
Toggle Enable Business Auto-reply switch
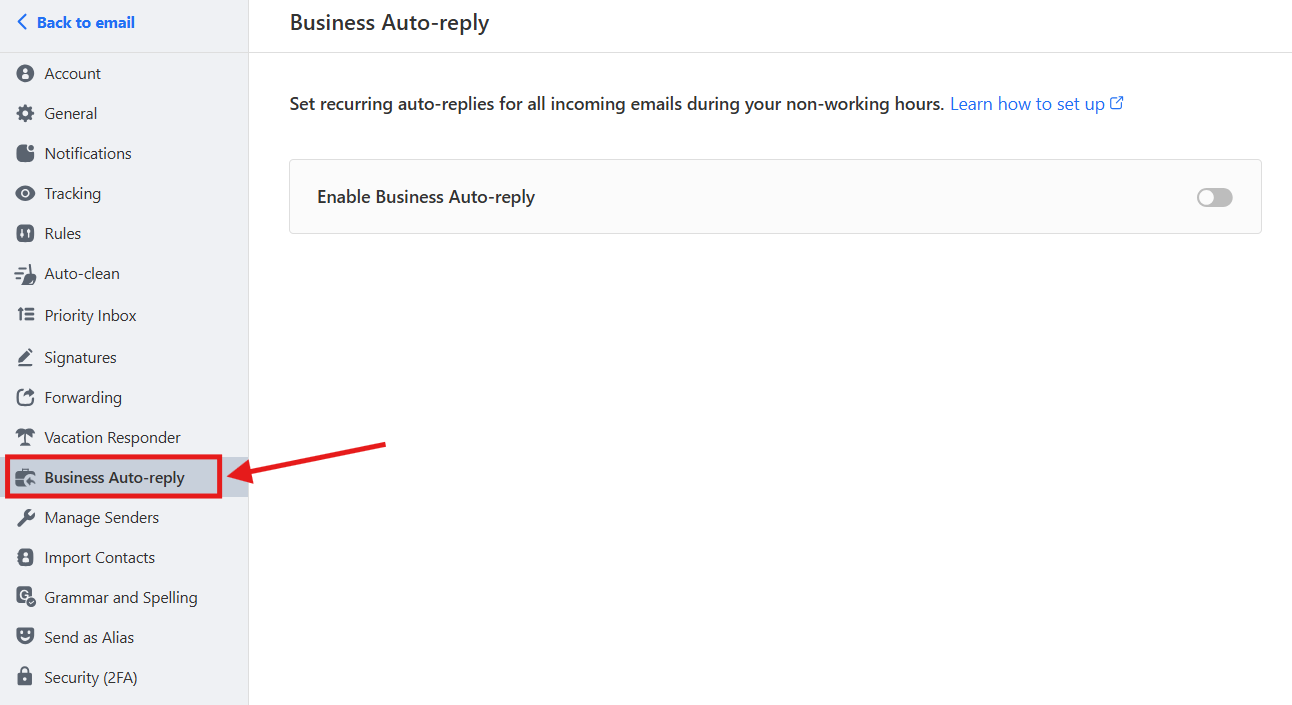[x=1215, y=197]
